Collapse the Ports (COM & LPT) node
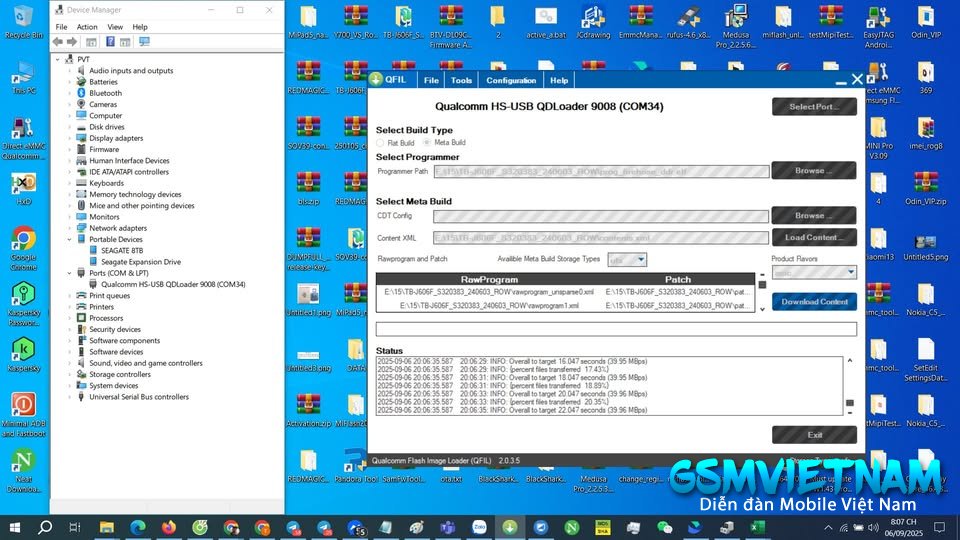Image resolution: width=960 pixels, height=540 pixels. pos(69,273)
